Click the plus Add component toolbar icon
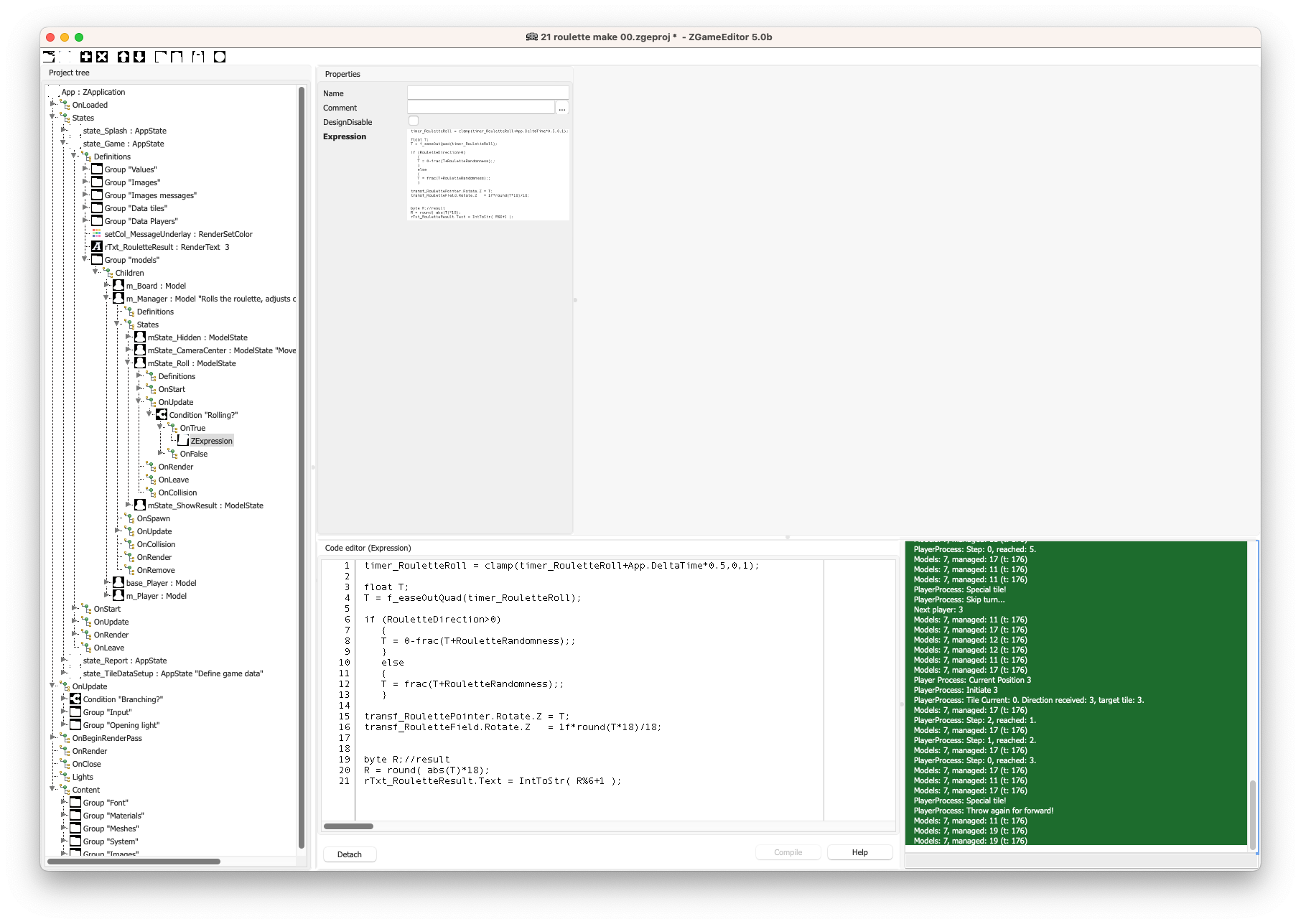Viewport: 1301px width, 924px height. pos(86,57)
